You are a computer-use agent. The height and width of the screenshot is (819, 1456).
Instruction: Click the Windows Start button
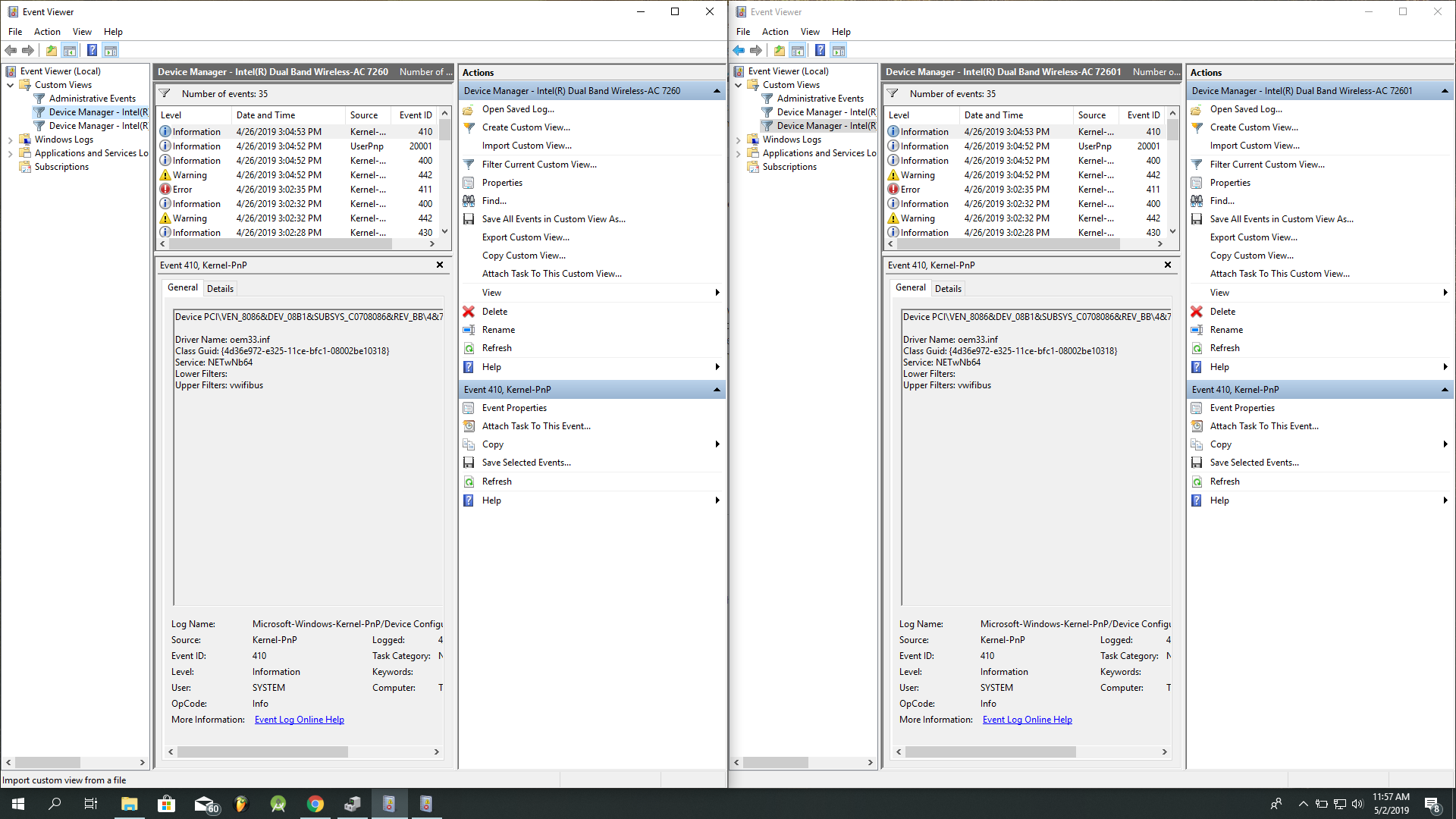click(18, 804)
